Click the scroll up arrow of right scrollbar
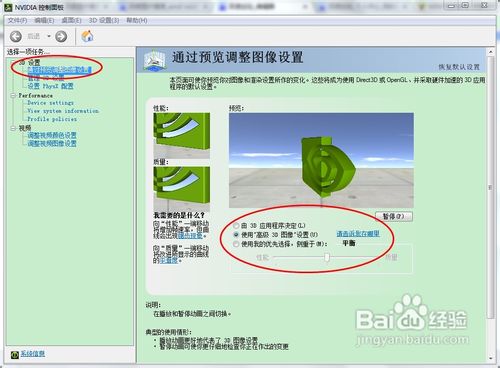This screenshot has height=368, width=500. [x=491, y=52]
